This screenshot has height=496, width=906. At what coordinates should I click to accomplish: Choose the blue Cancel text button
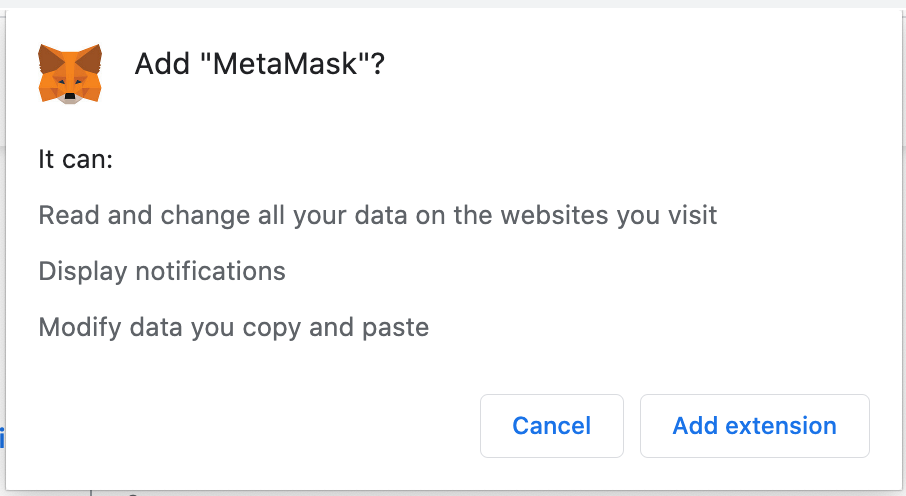pos(551,426)
